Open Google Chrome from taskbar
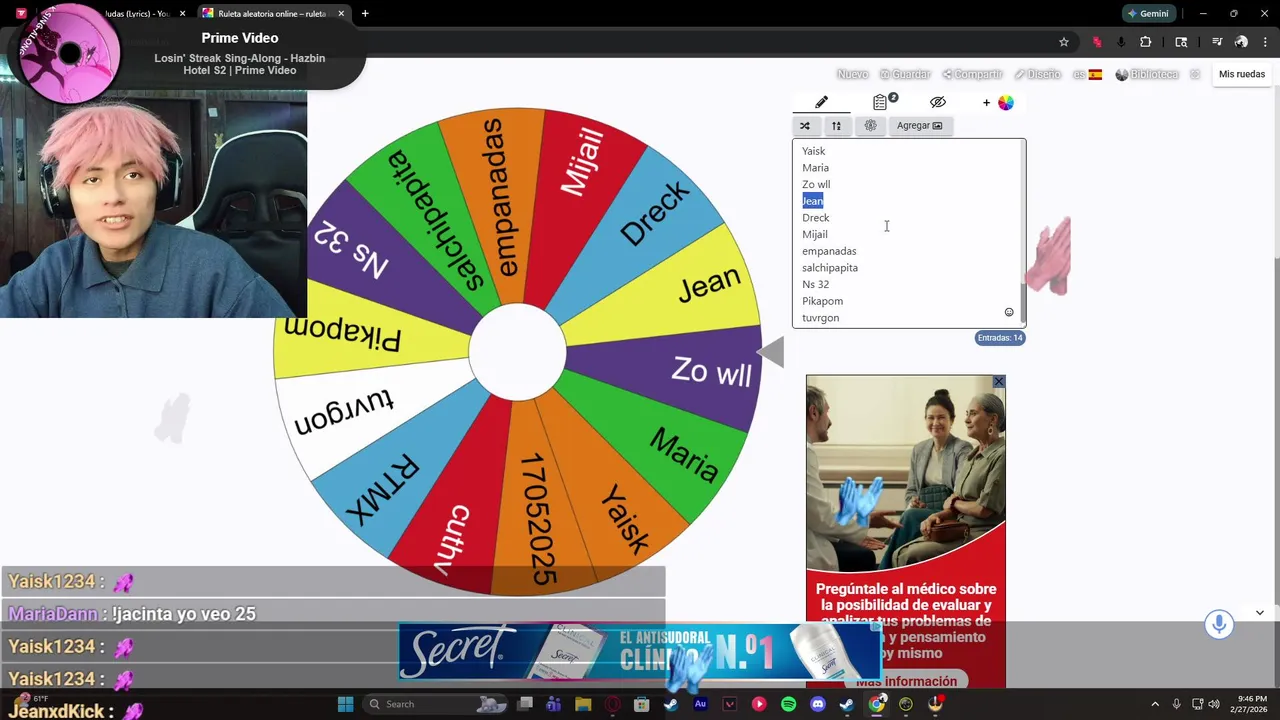Viewport: 1280px width, 720px height. pos(876,704)
